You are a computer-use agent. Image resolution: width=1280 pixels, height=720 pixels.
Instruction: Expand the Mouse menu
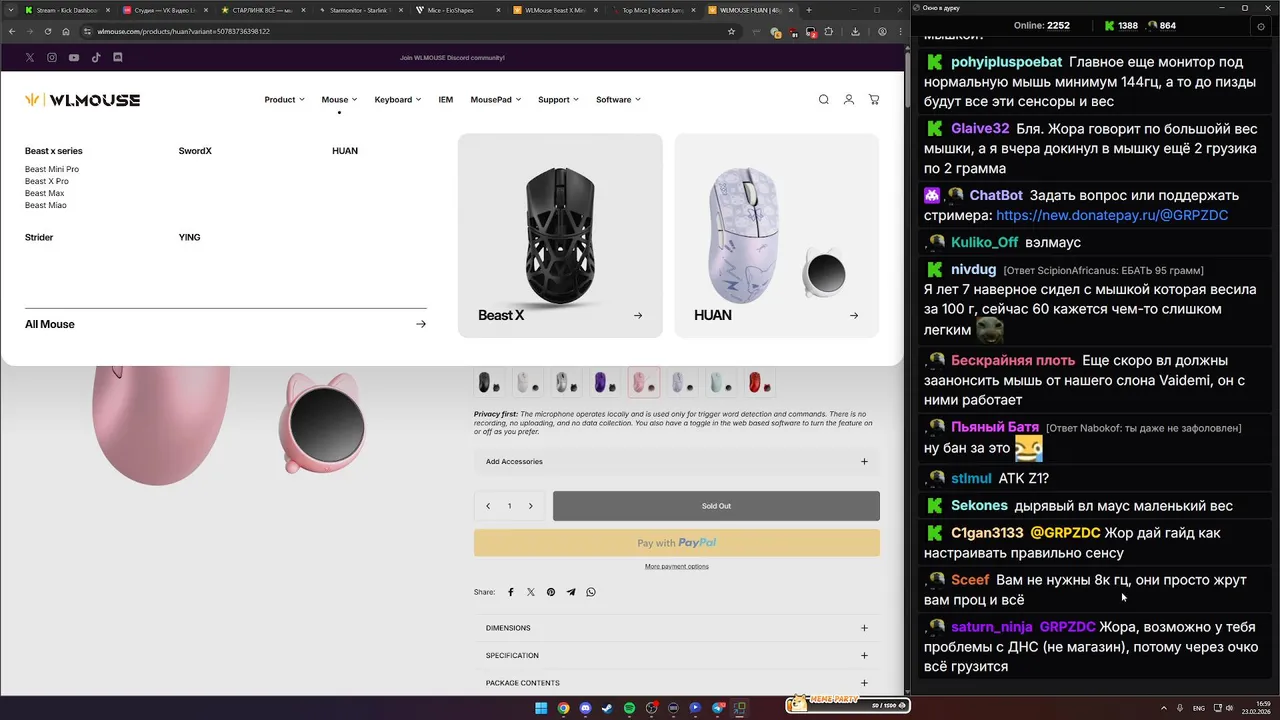pyautogui.click(x=340, y=100)
